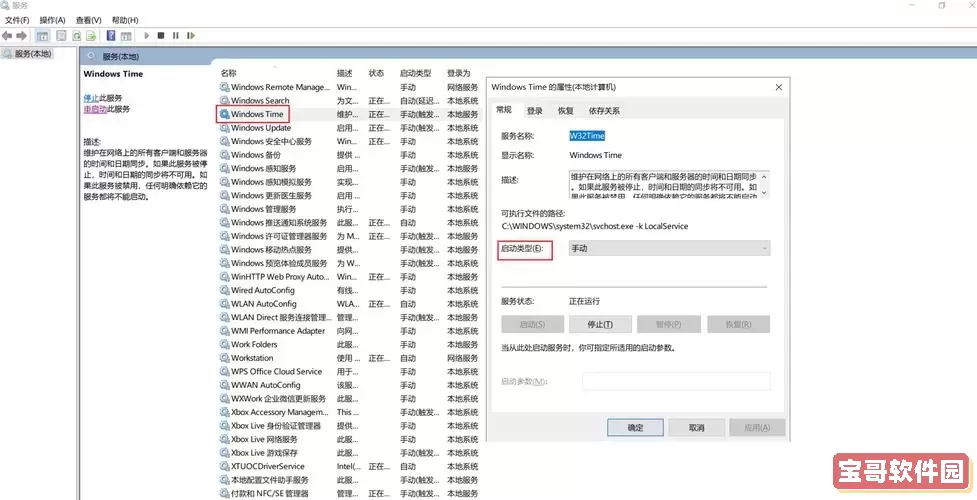Viewport: 977px width, 500px height.
Task: Click the Forward arrow toolbar icon
Action: click(22, 36)
